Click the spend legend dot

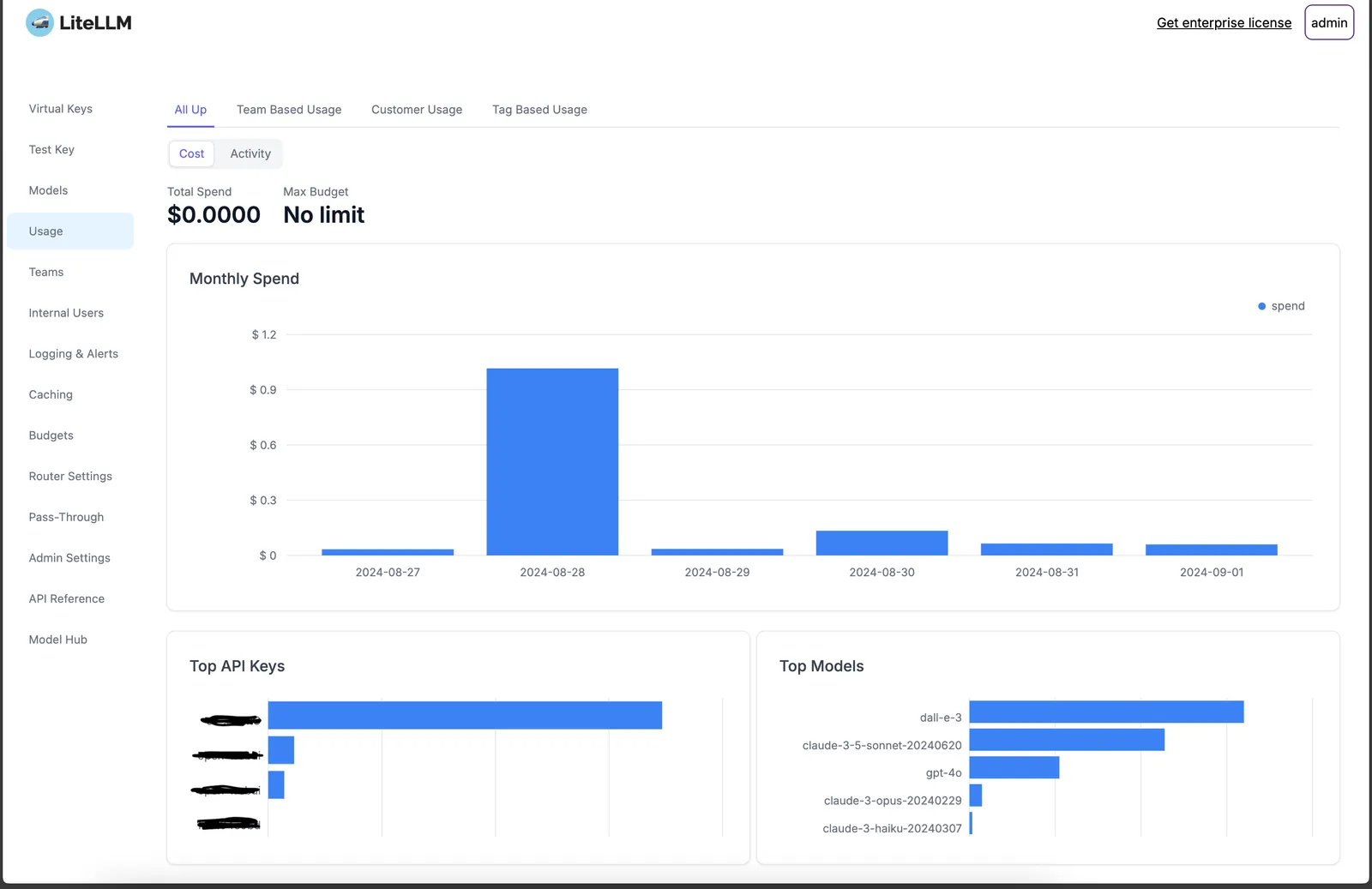tap(1261, 306)
